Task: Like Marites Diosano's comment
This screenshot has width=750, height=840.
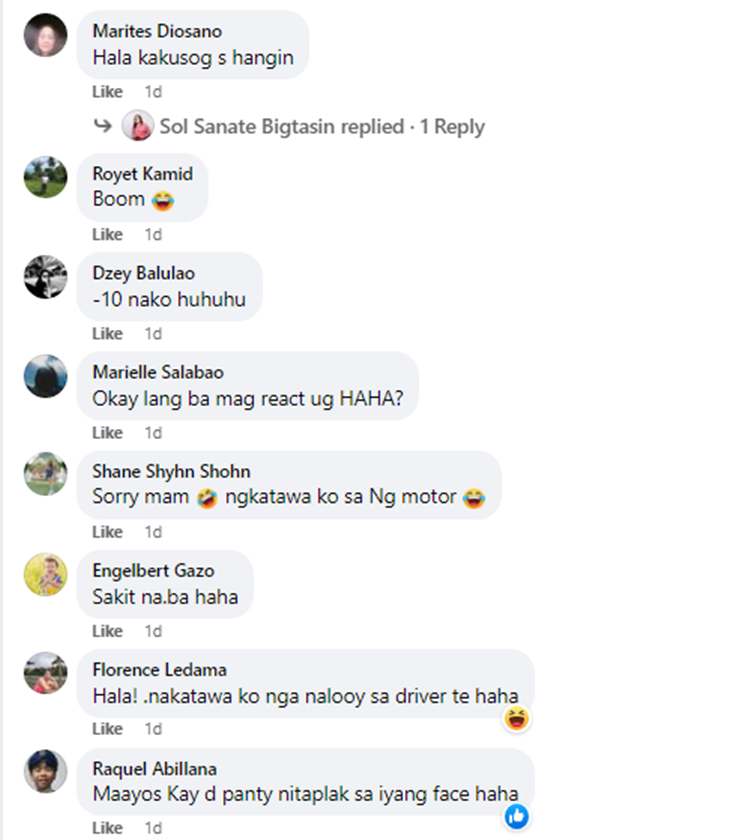Action: [x=107, y=92]
